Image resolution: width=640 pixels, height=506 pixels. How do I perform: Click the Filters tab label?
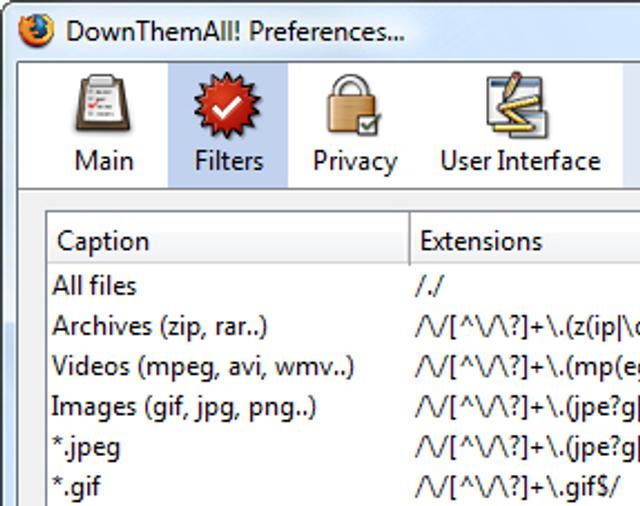pos(229,161)
